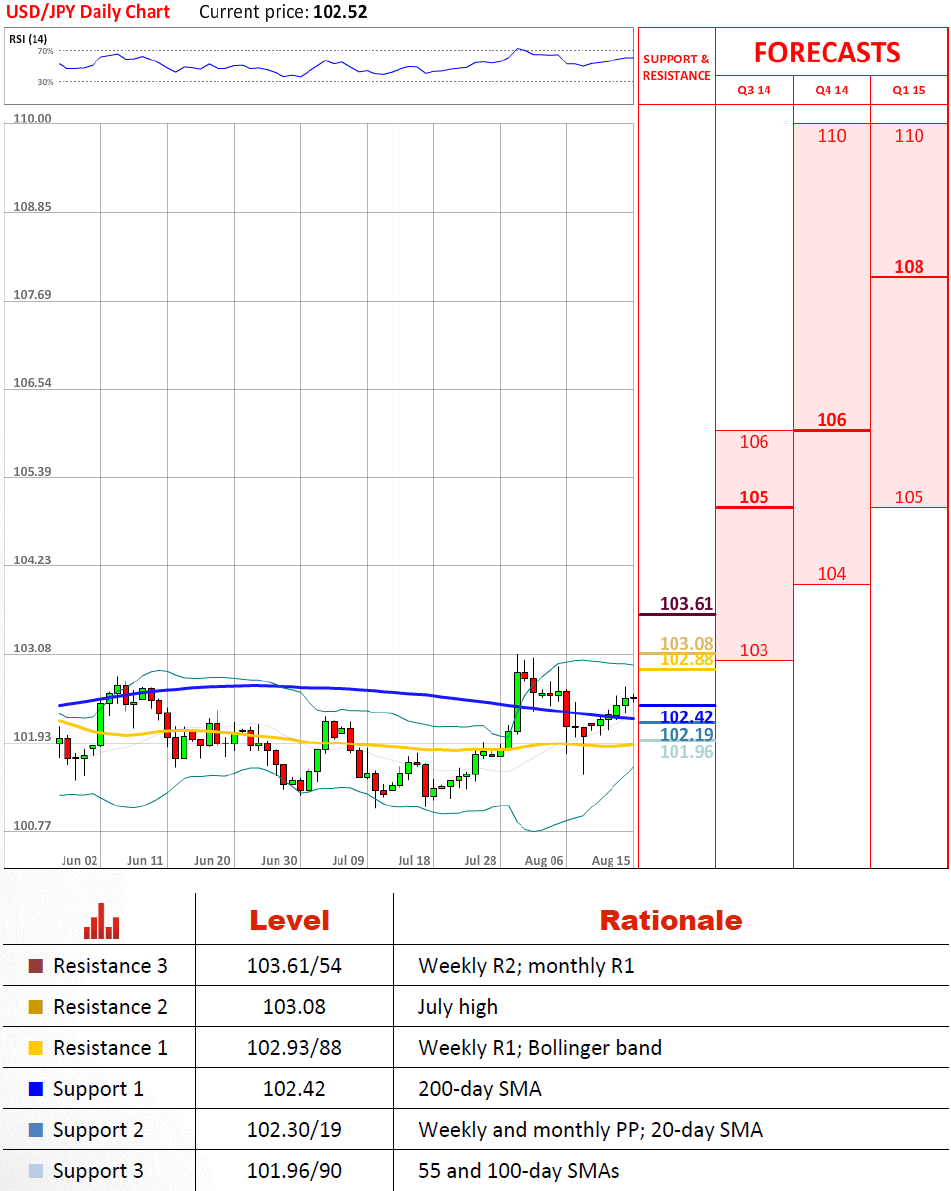The image size is (951, 1191).
Task: Select the 'Resistance 2' row label
Action: (x=110, y=1006)
